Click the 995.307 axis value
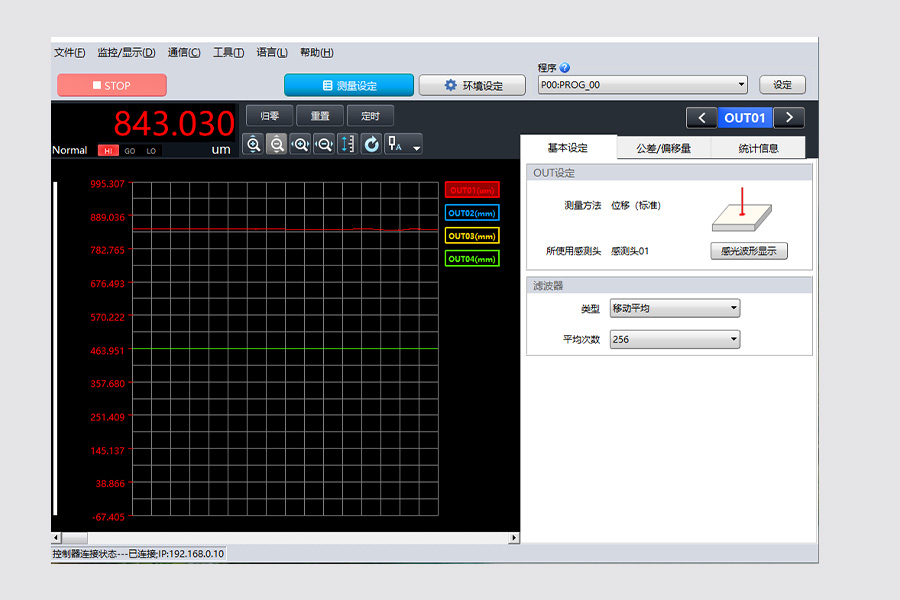The height and width of the screenshot is (600, 900). [x=107, y=184]
